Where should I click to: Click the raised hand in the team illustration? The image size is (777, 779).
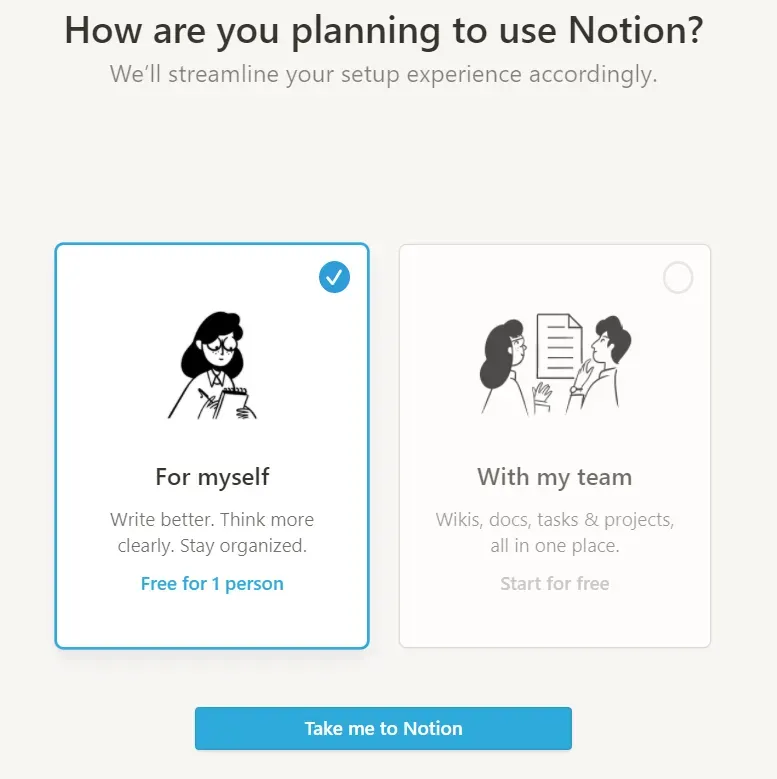tap(541, 393)
